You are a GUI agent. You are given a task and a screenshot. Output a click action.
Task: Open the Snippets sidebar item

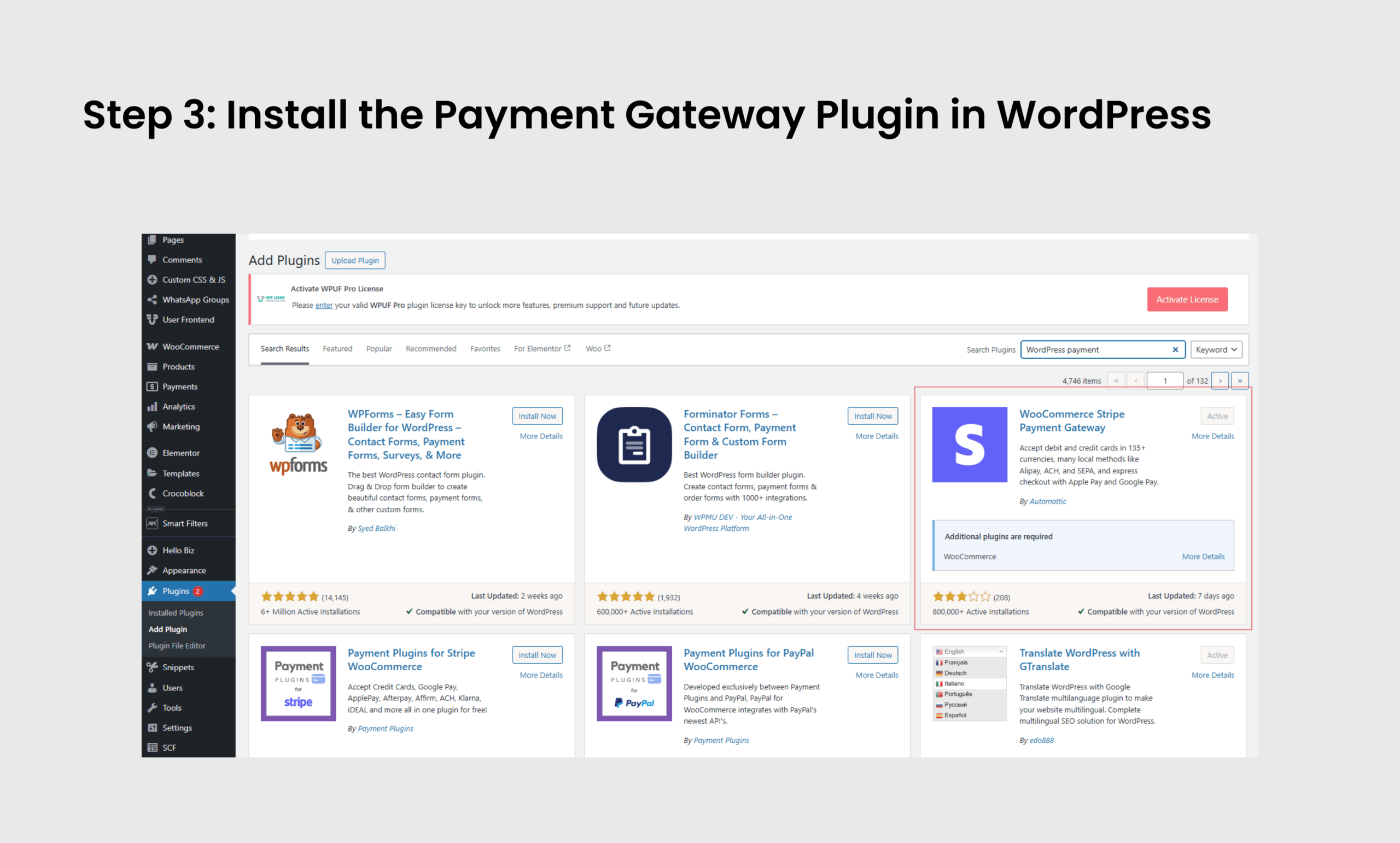pyautogui.click(x=178, y=667)
